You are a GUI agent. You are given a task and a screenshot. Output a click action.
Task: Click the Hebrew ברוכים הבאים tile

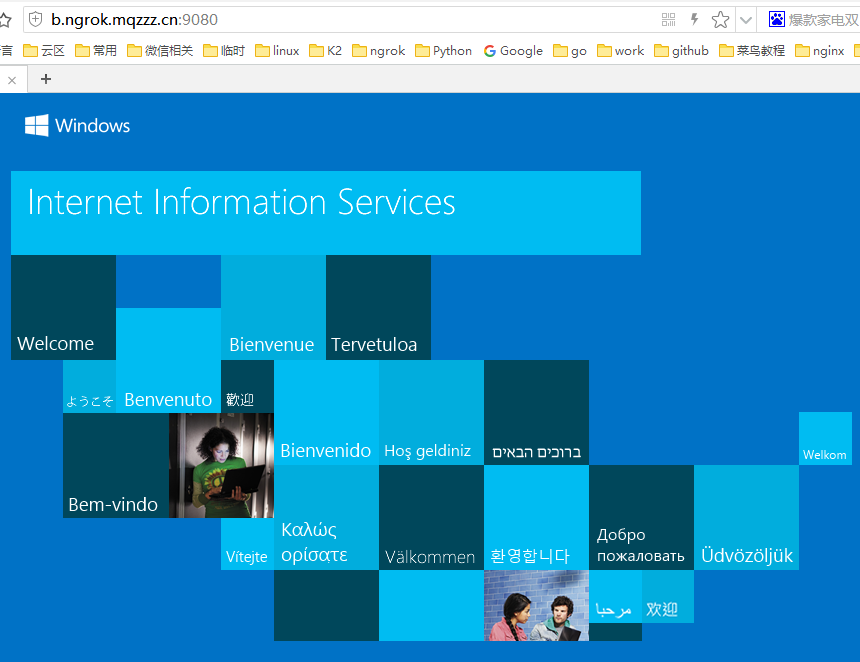point(536,412)
